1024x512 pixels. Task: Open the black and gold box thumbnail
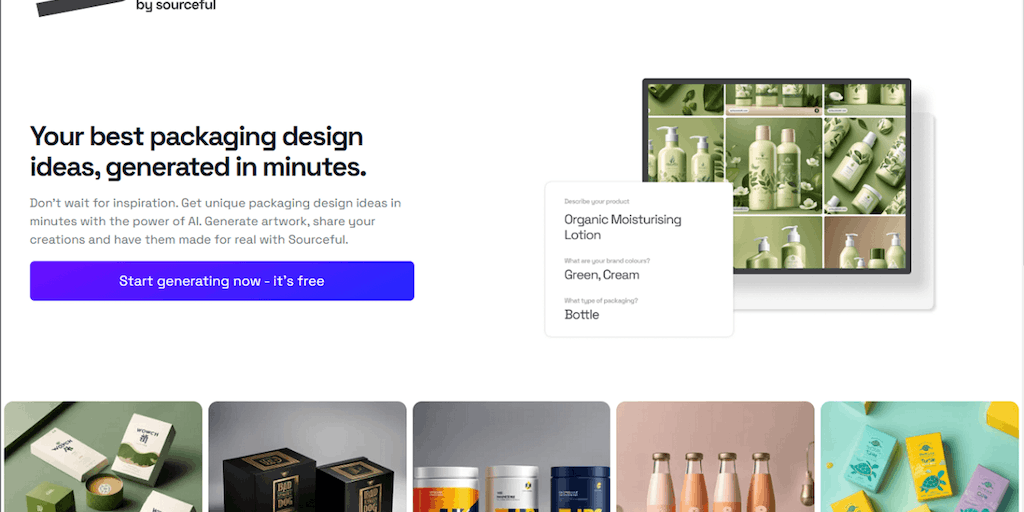coord(307,456)
